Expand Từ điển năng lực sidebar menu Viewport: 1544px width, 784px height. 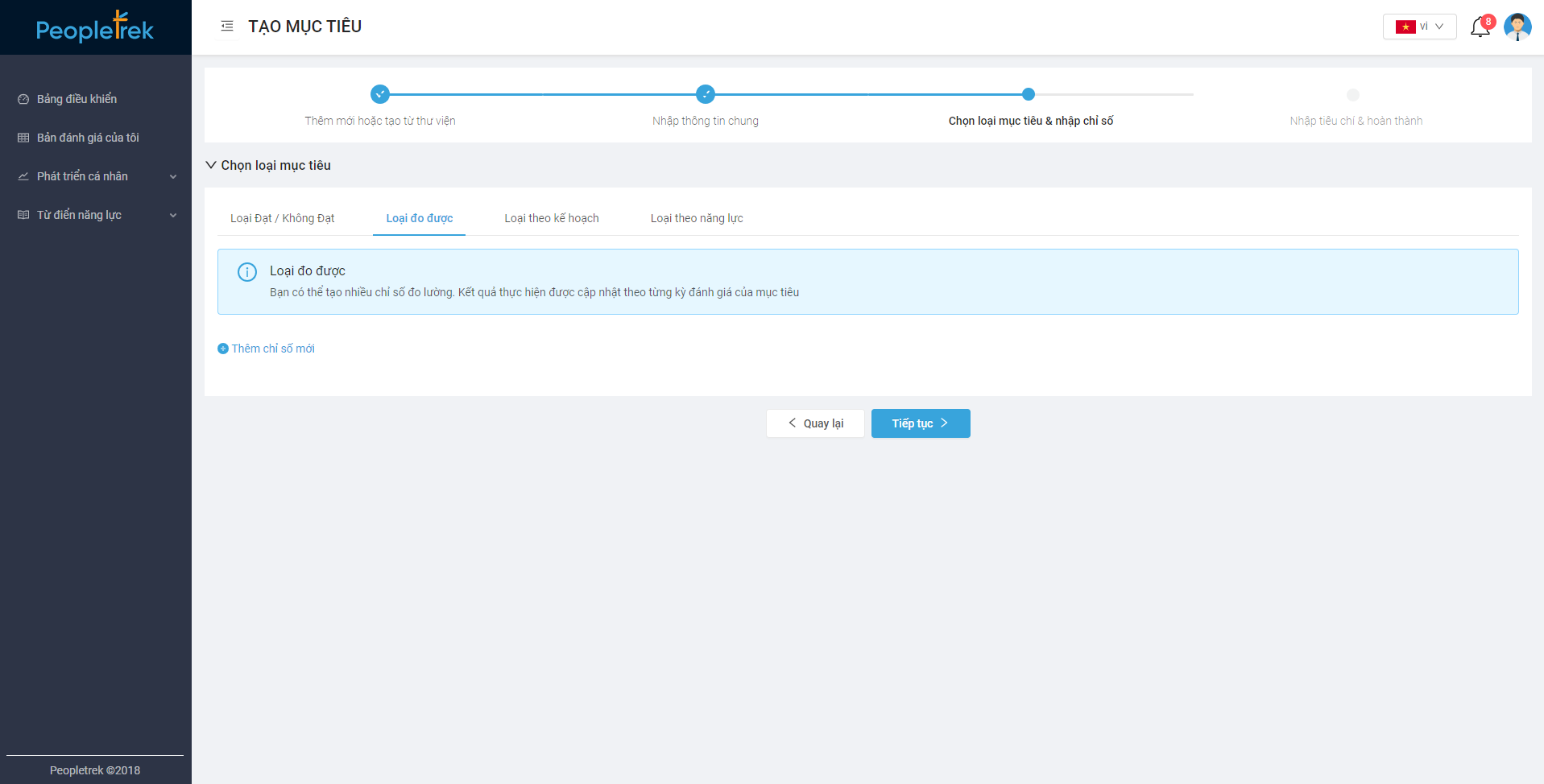(x=96, y=215)
